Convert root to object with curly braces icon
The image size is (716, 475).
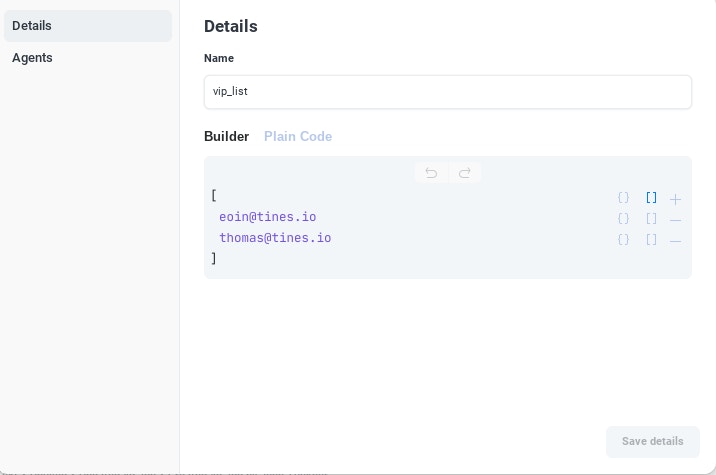coord(623,198)
